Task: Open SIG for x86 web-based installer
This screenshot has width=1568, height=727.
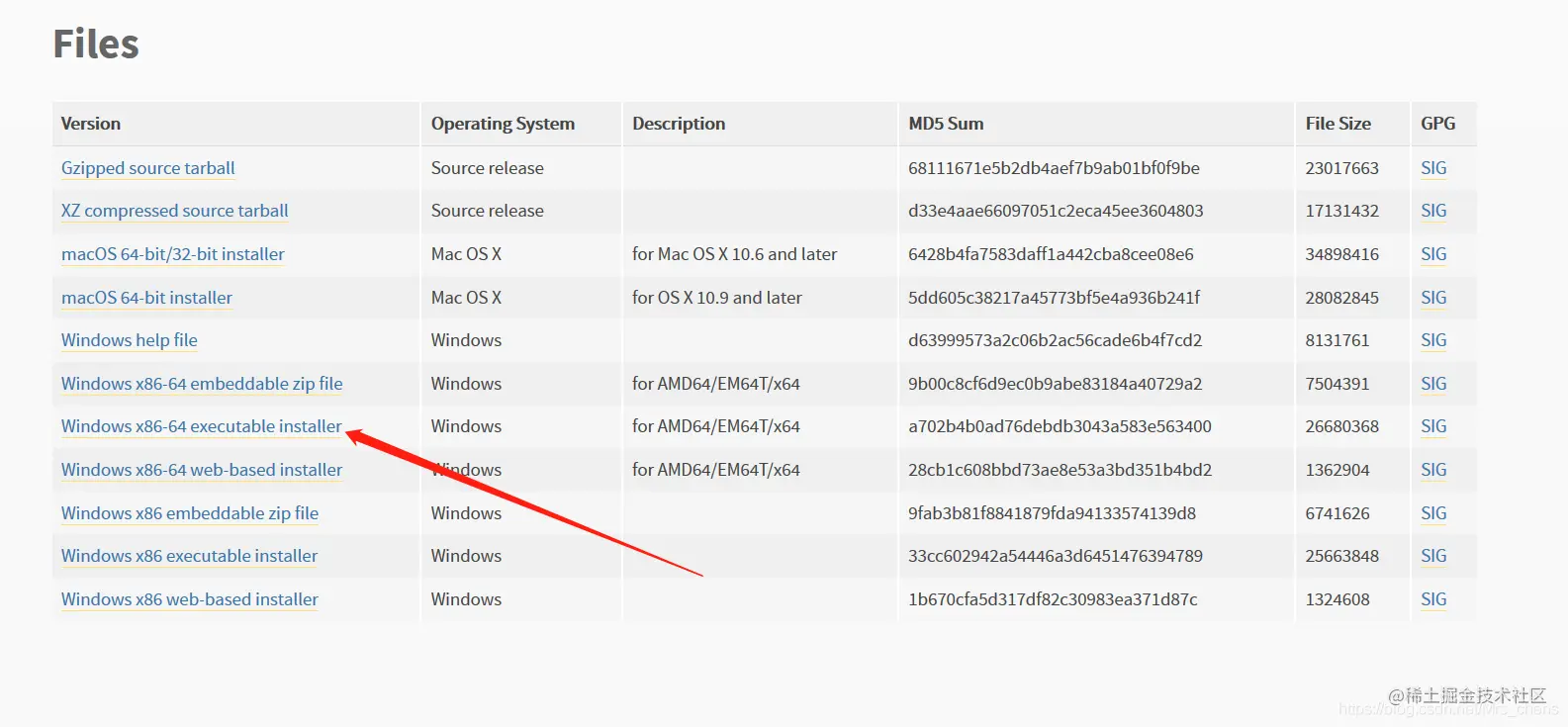Action: [x=1433, y=599]
